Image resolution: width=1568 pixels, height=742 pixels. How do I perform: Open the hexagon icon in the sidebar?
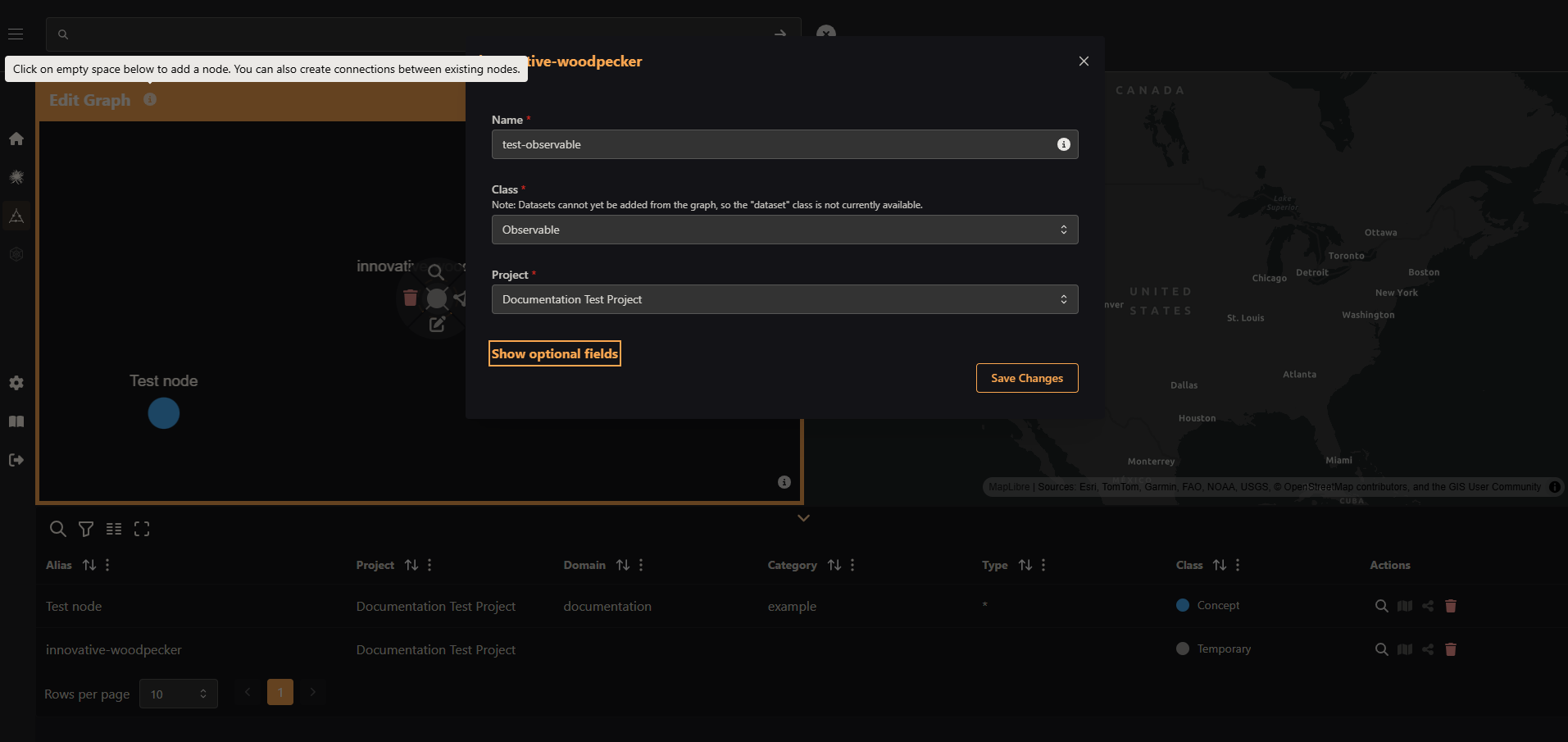(16, 254)
